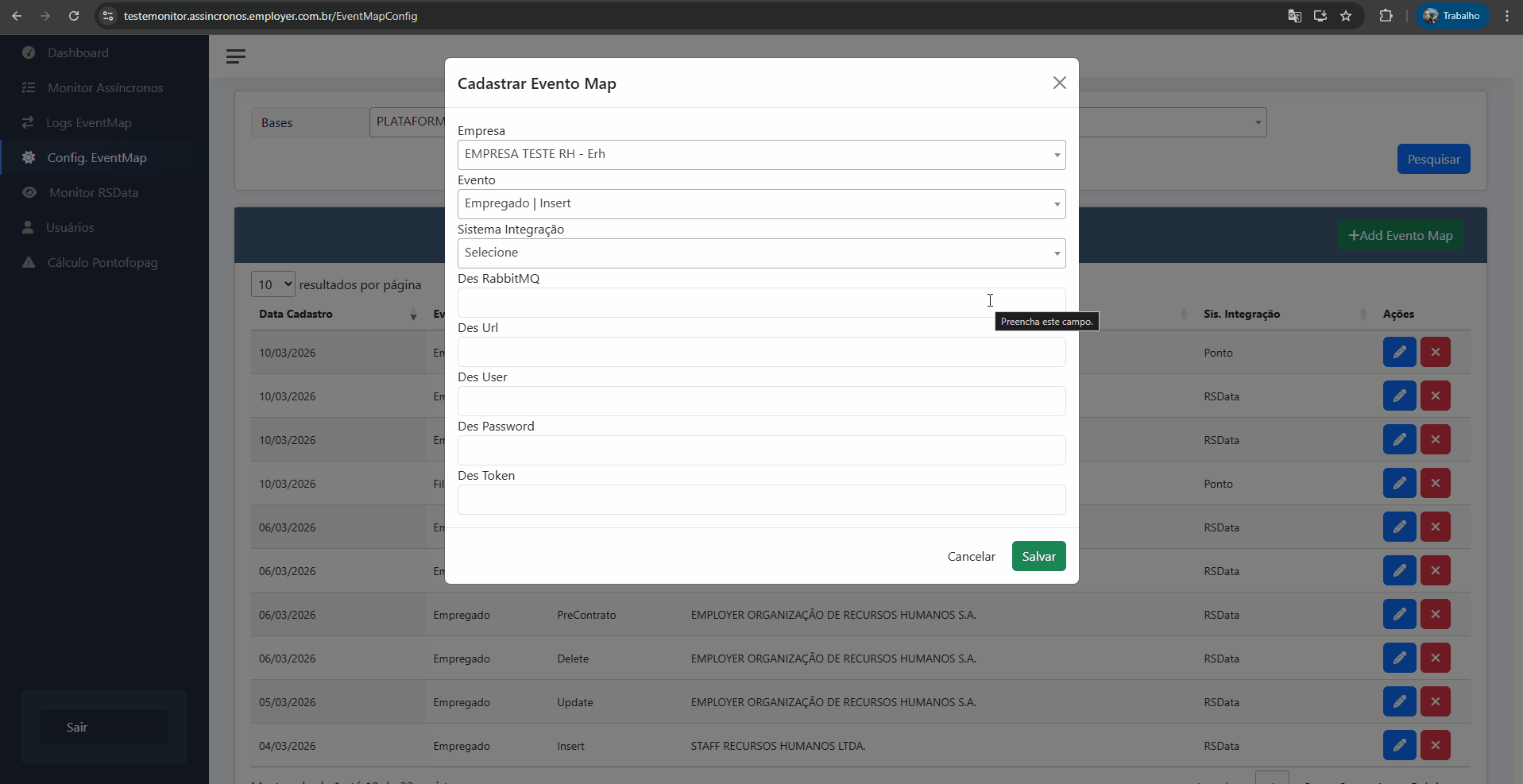Expand the Evento select field
Screen dimensions: 1523x784
pyautogui.click(x=761, y=204)
